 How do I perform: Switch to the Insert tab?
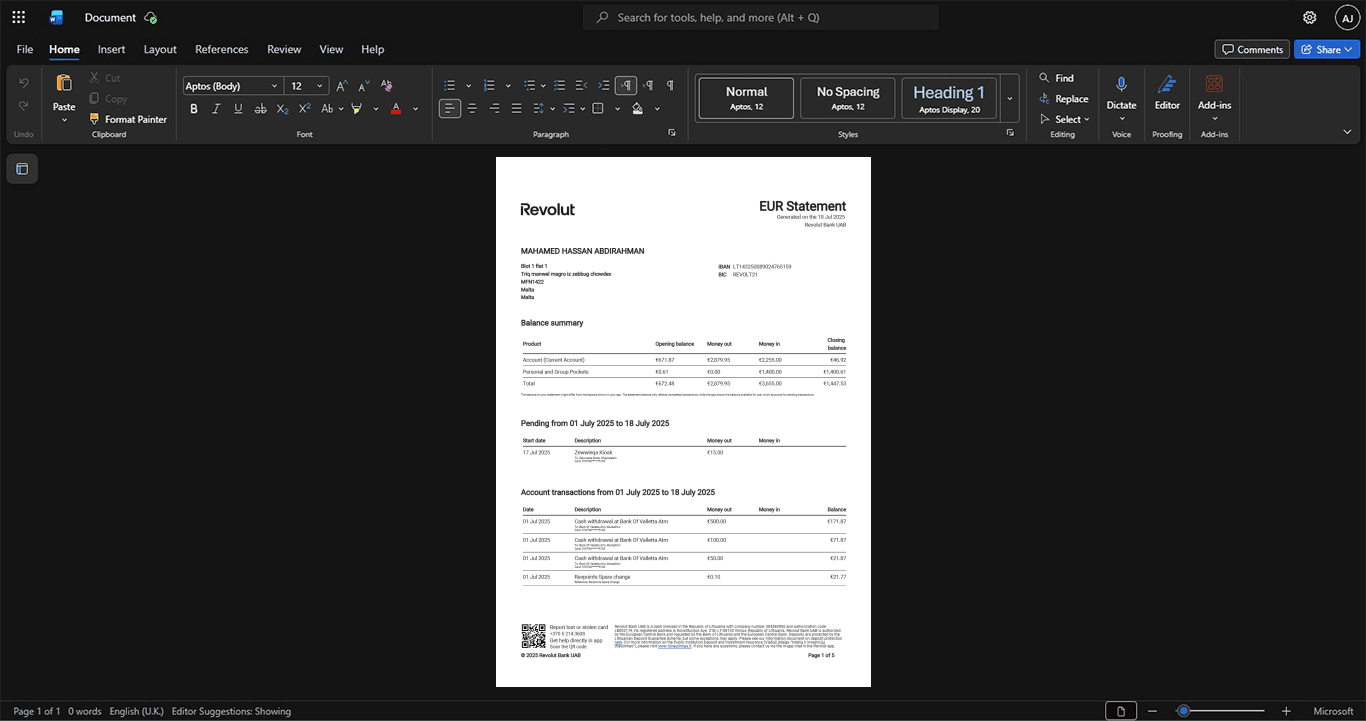(111, 49)
